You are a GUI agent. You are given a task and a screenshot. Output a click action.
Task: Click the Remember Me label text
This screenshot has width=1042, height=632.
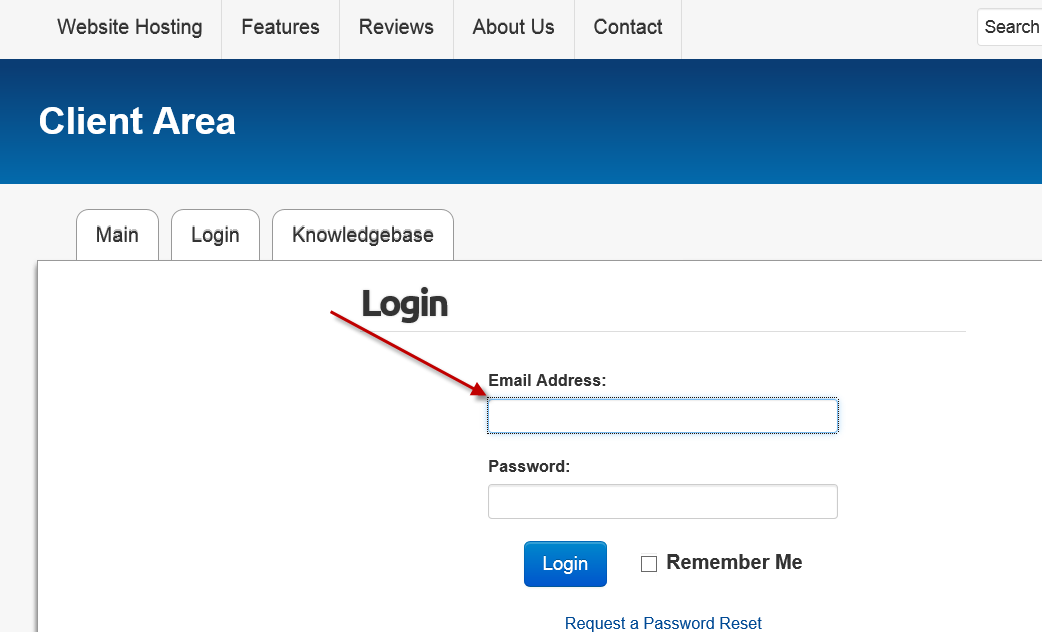734,562
